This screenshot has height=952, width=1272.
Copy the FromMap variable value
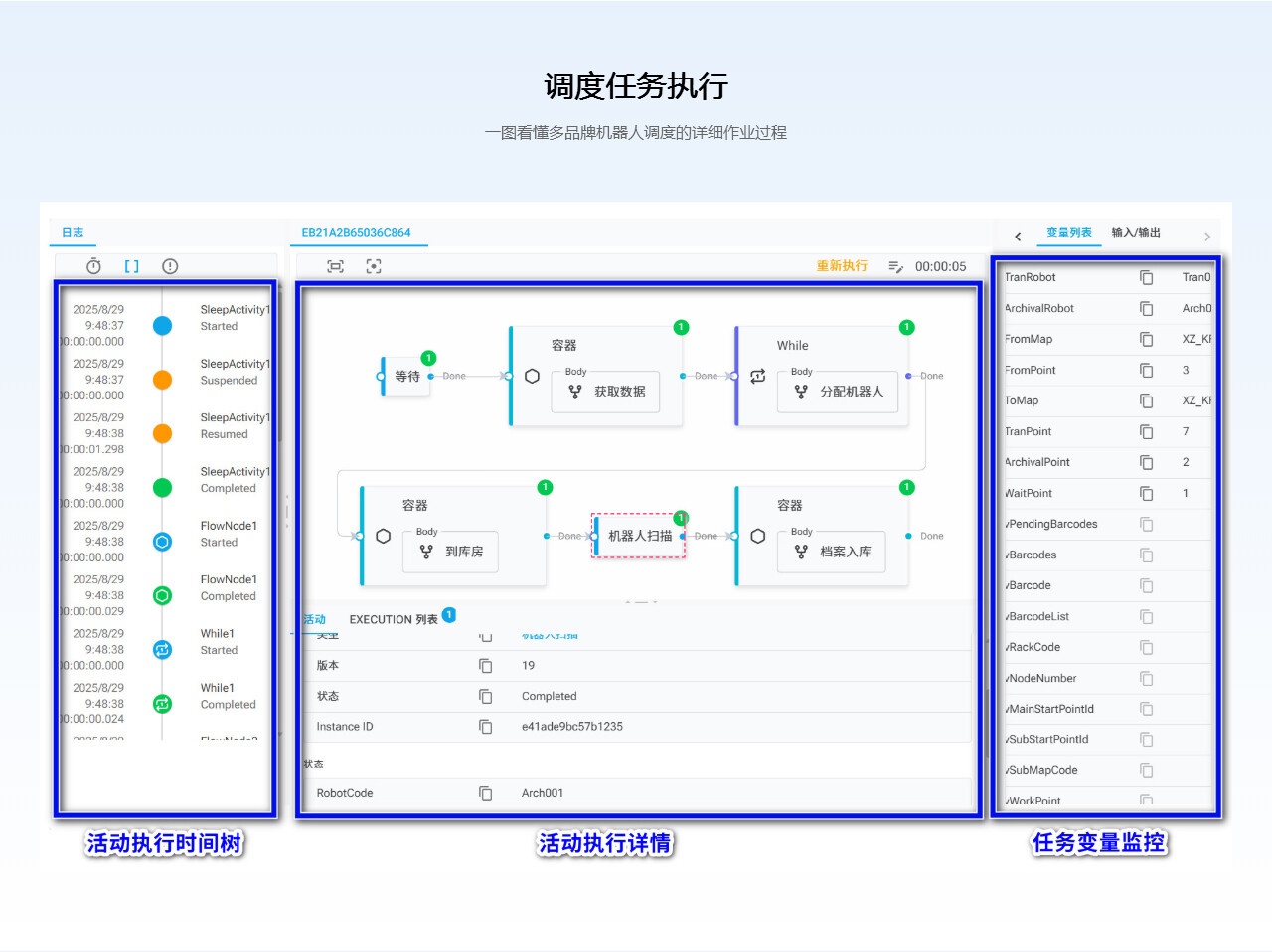coord(1146,339)
